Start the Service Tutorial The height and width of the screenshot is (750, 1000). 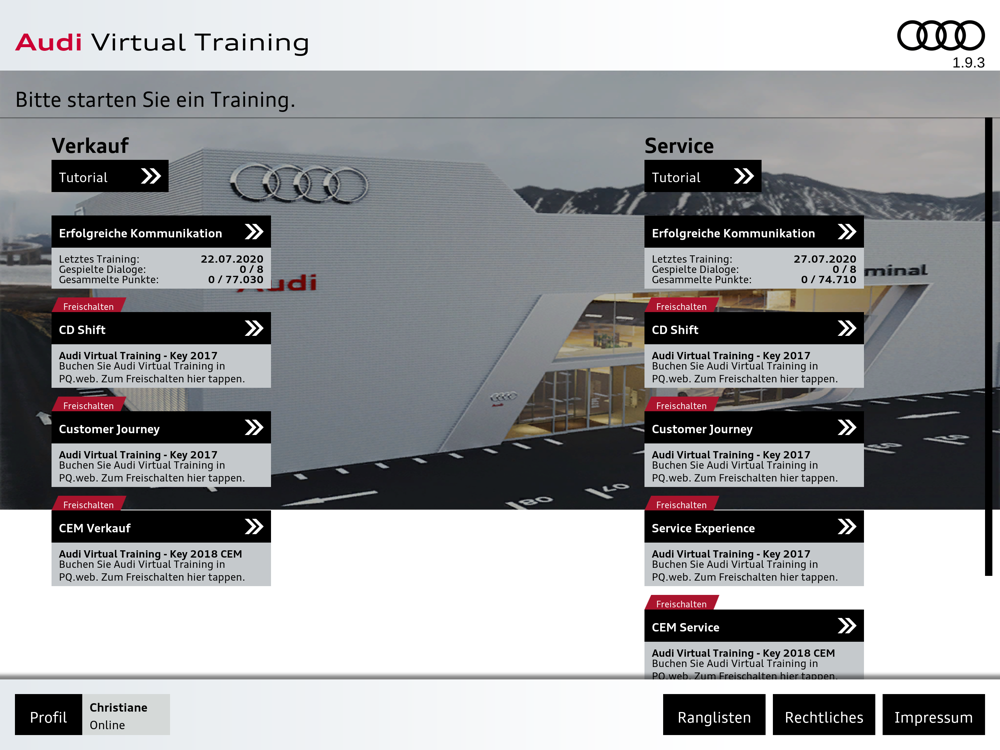(x=703, y=176)
